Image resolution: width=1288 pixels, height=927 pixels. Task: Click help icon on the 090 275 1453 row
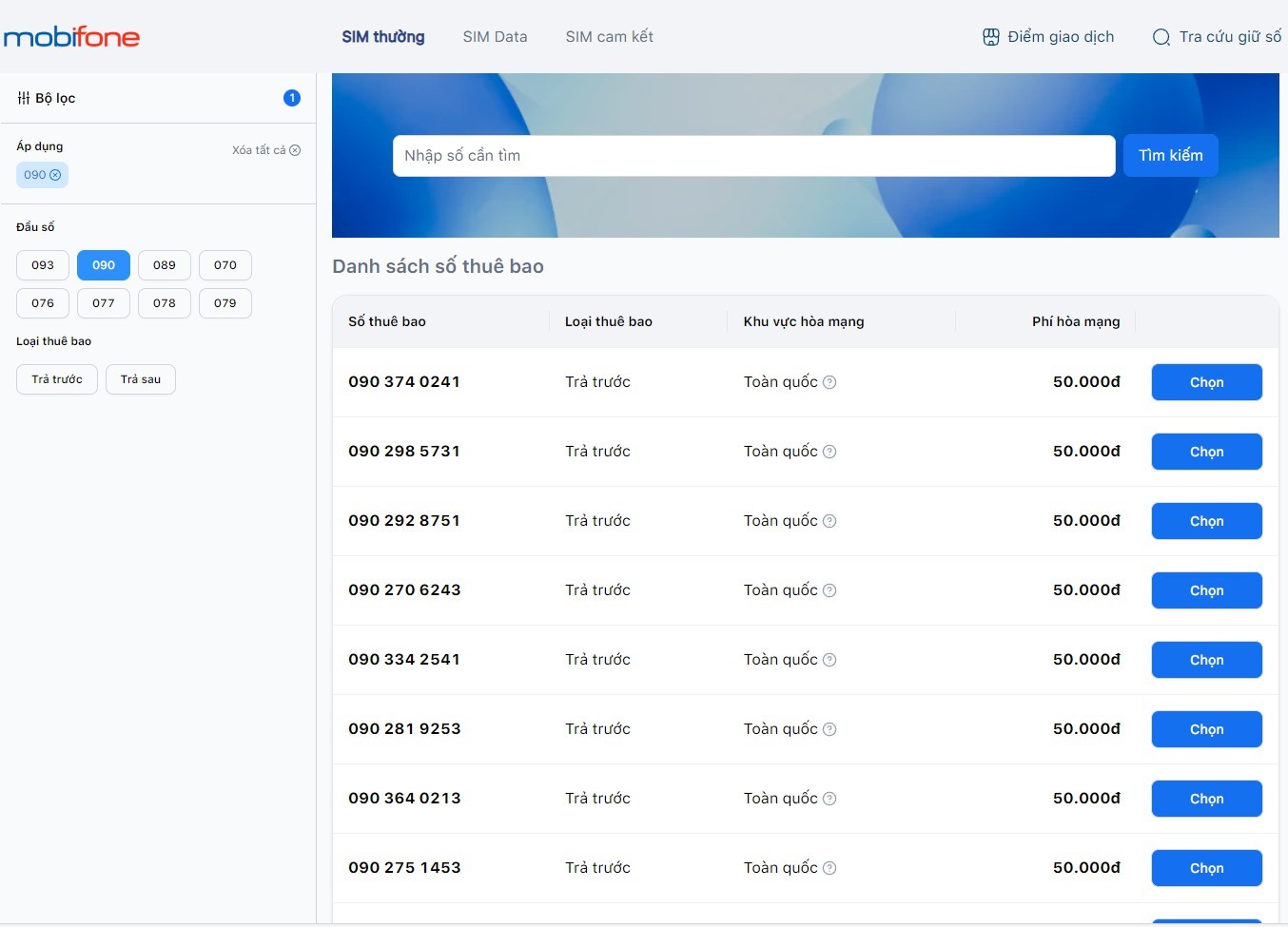tap(829, 867)
